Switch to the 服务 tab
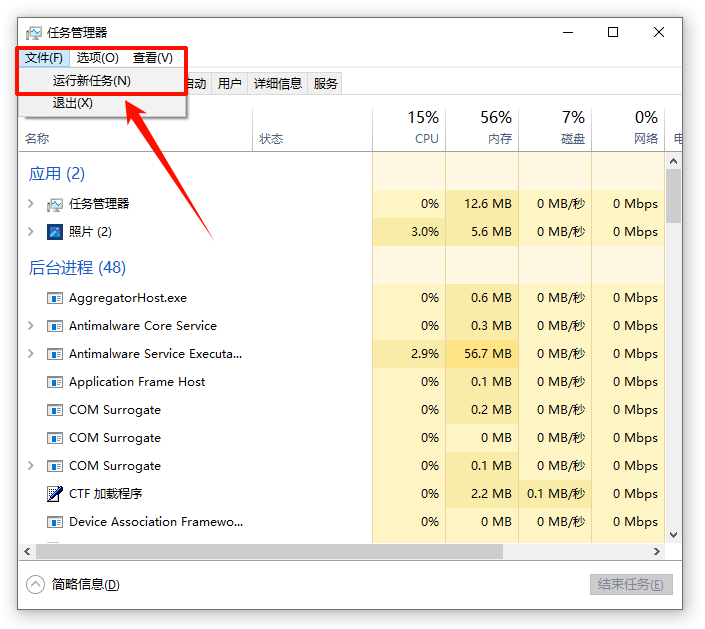The width and height of the screenshot is (705, 629). tap(325, 84)
